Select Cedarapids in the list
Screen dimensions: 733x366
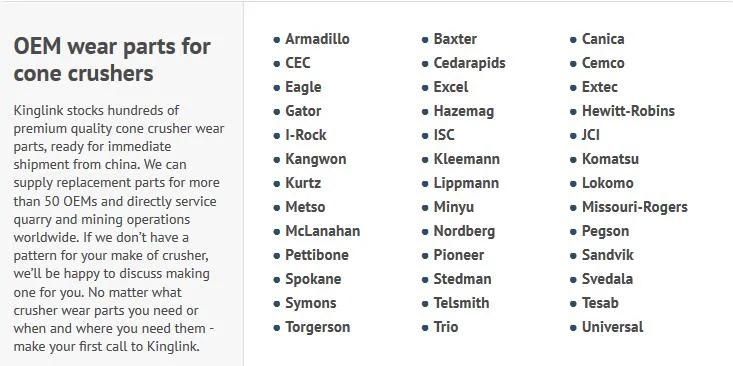point(469,63)
